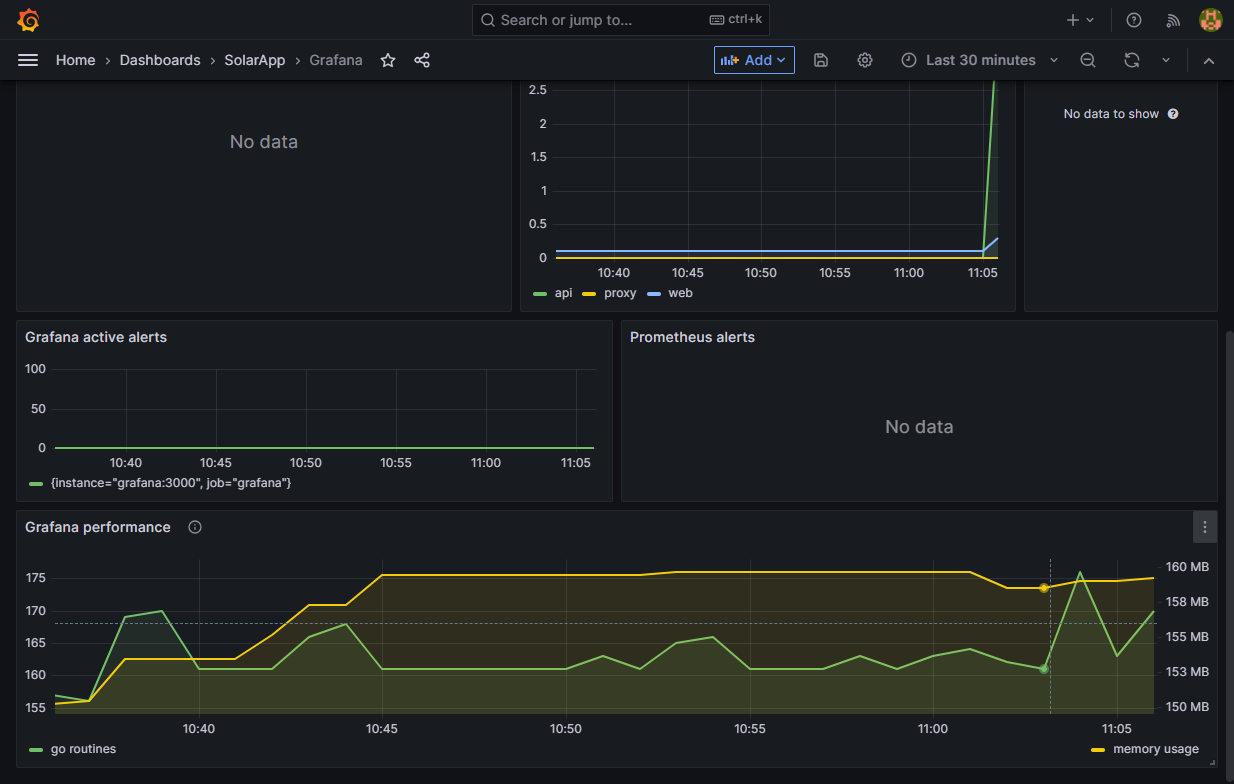
Task: Collapse top toolbar with chevron up
Action: 1209,60
